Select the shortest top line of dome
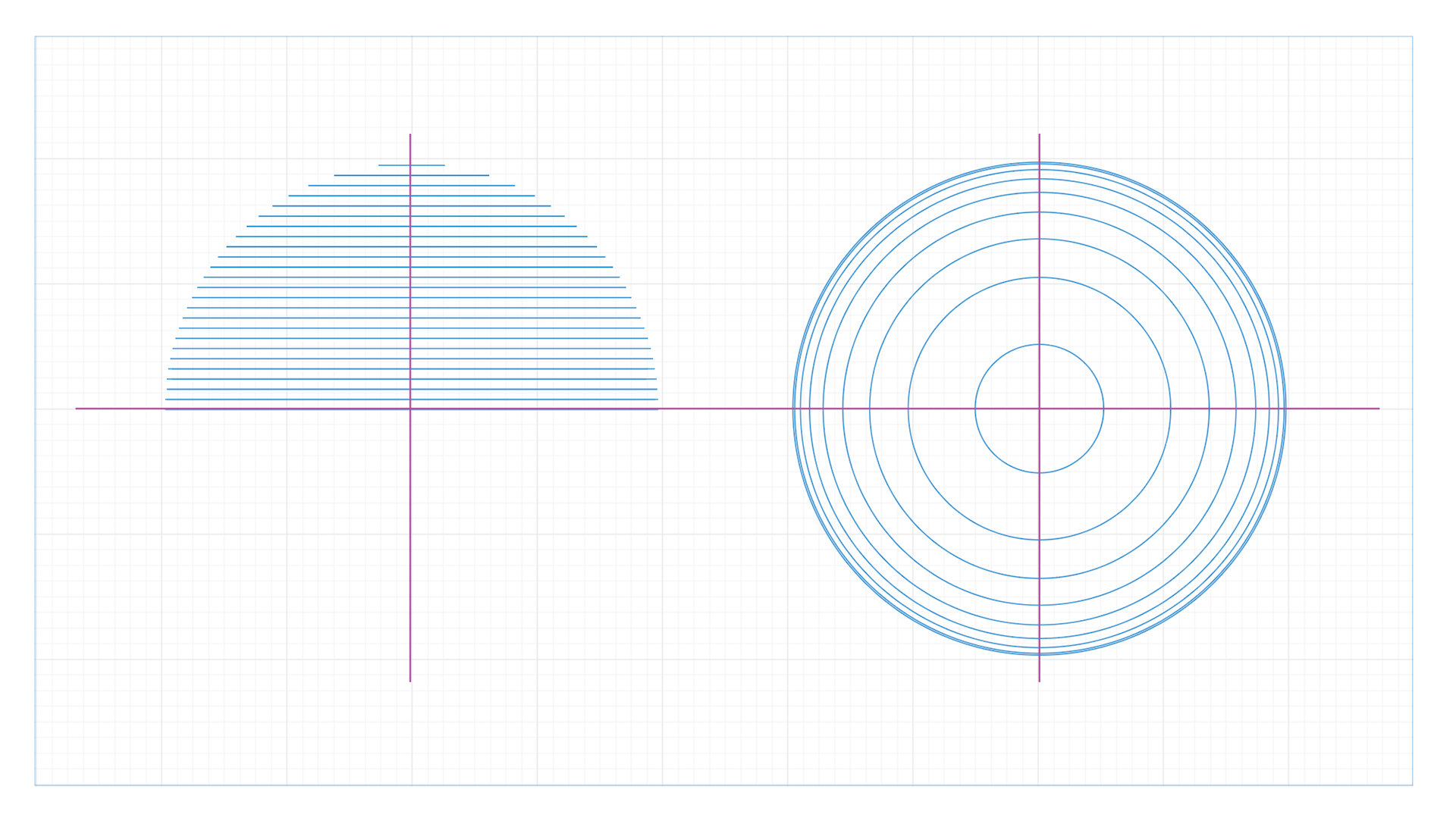1456x824 pixels. [x=412, y=165]
